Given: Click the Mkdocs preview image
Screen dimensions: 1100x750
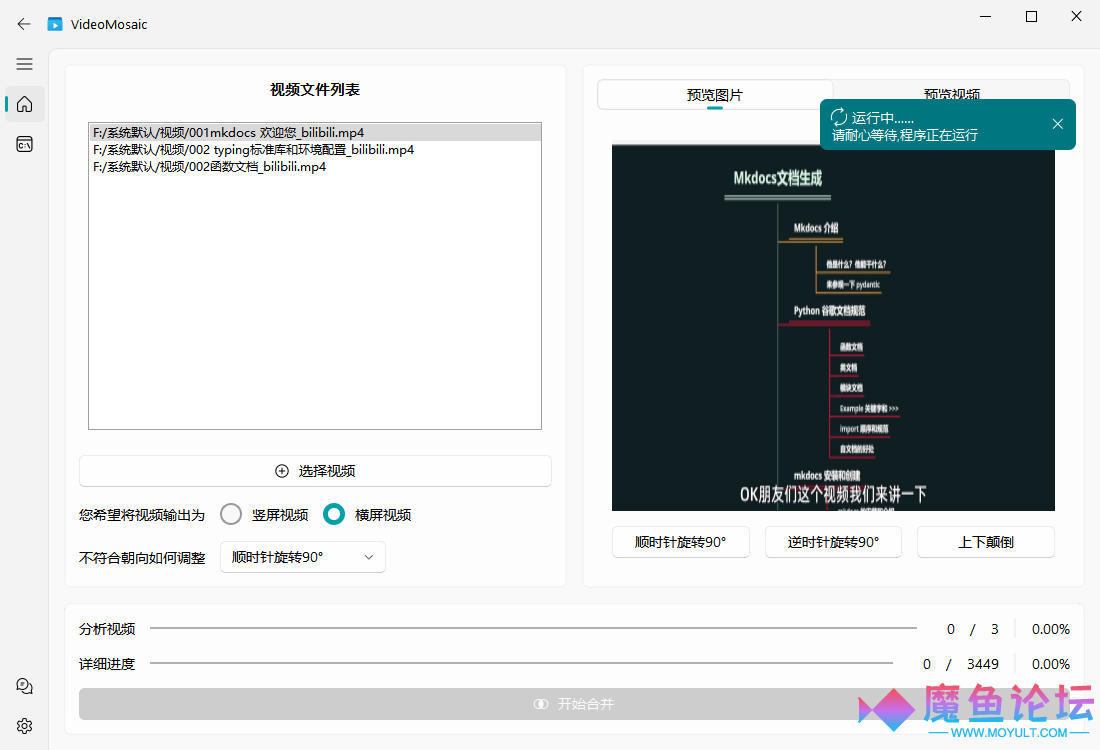Looking at the screenshot, I should coord(833,328).
